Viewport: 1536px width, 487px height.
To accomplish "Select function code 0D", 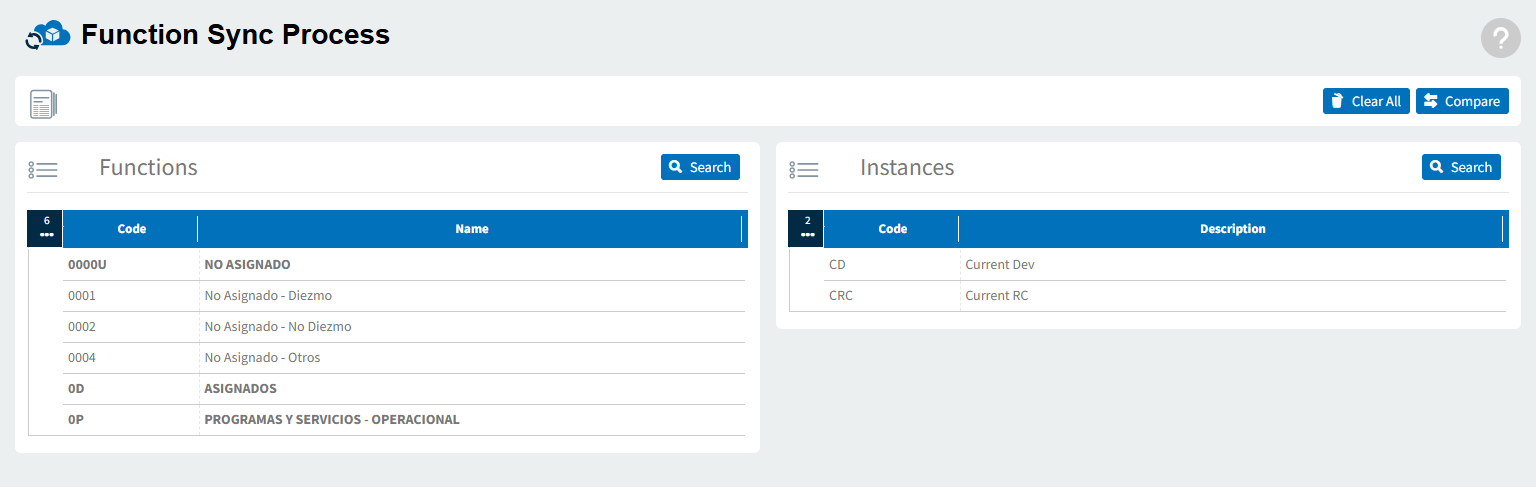I will click(76, 389).
